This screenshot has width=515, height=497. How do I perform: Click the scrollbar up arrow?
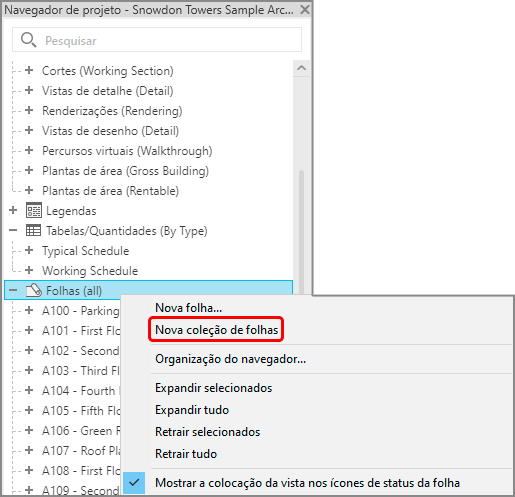301,68
